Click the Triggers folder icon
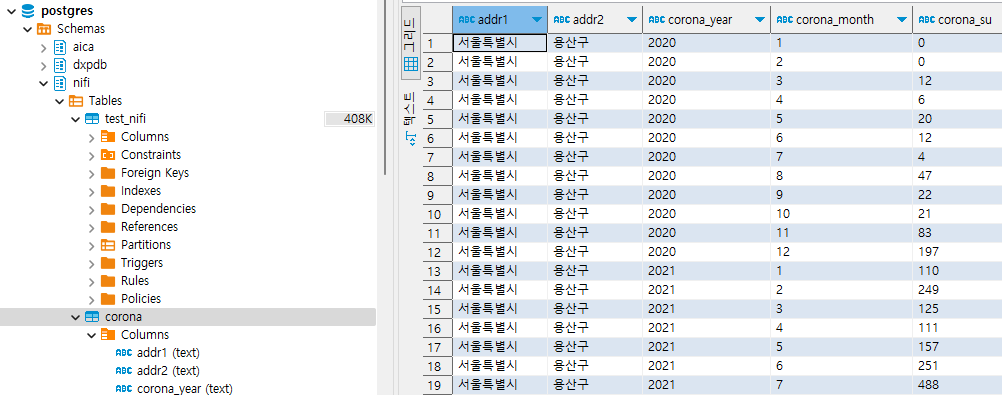The width and height of the screenshot is (1002, 395). click(108, 263)
